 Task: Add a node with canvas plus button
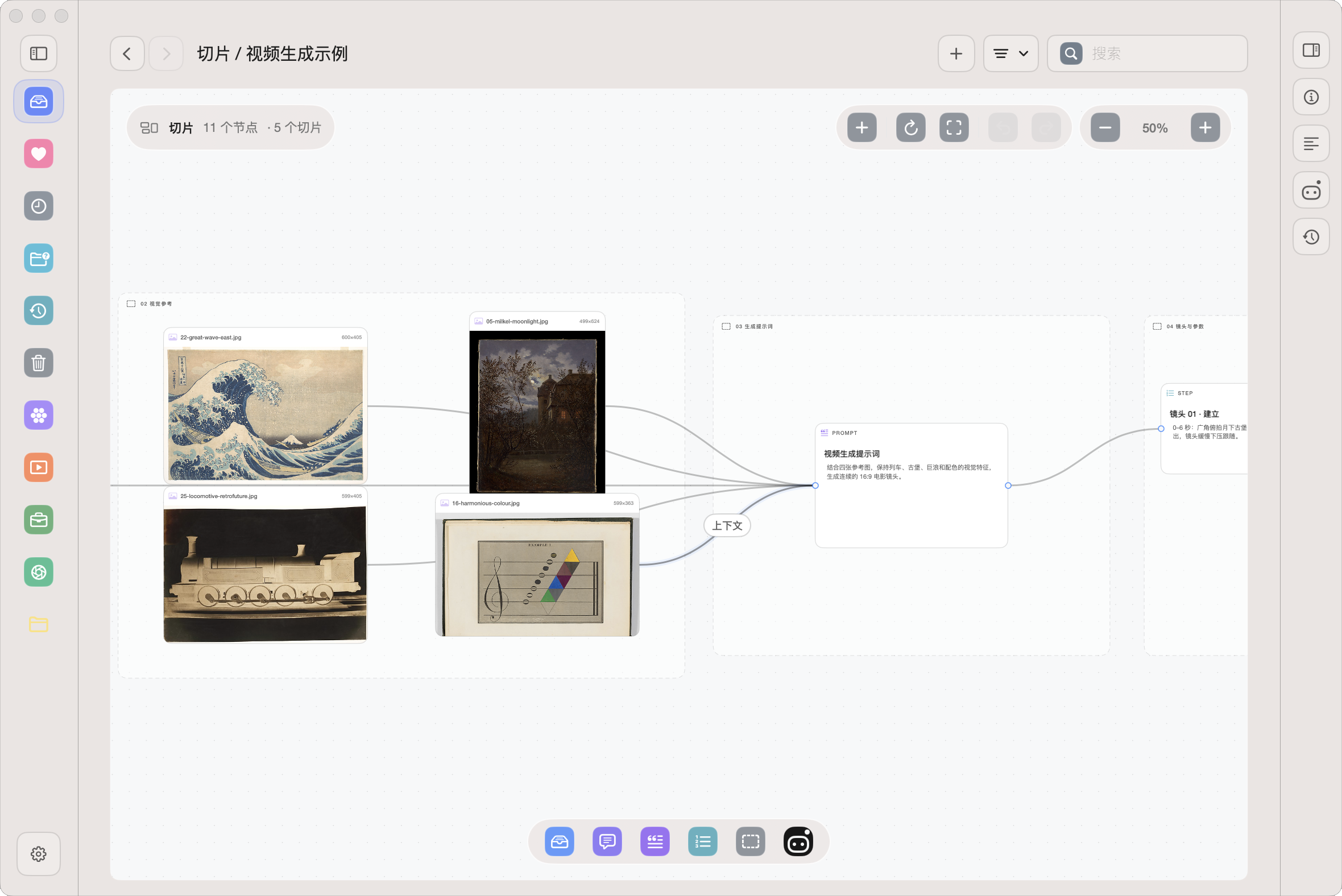pos(862,127)
